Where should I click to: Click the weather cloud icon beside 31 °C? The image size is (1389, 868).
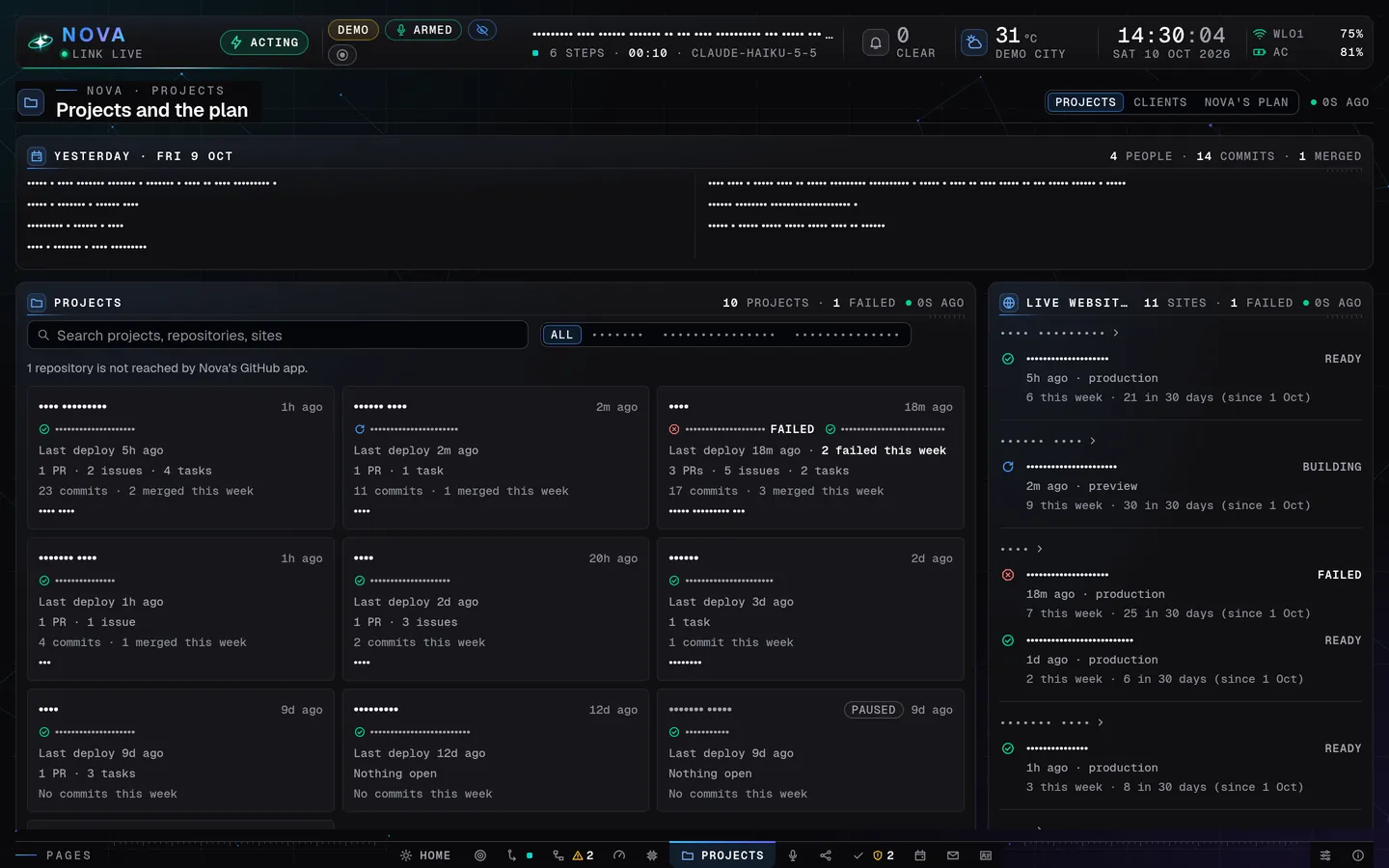pyautogui.click(x=974, y=42)
